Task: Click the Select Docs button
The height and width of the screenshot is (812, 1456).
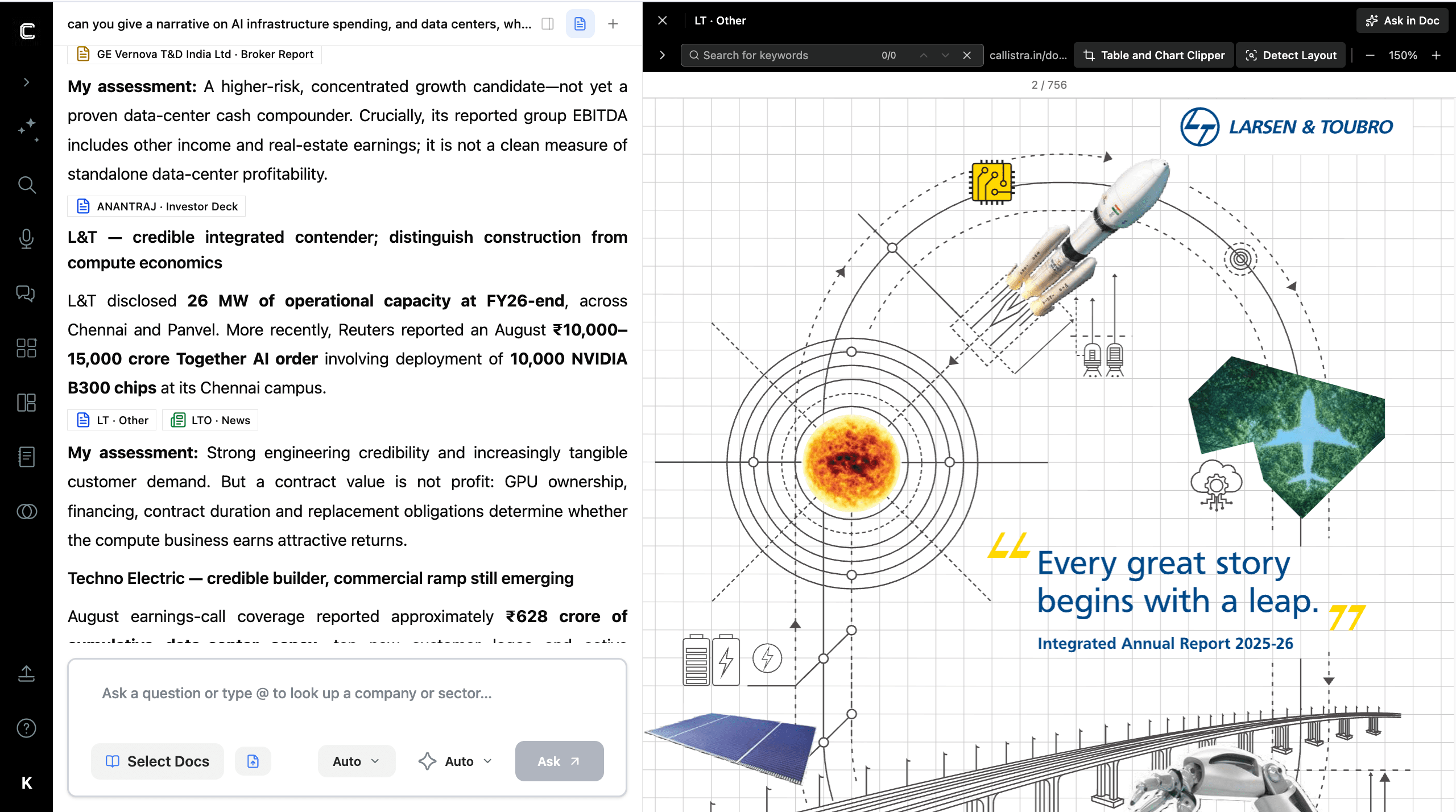Action: pyautogui.click(x=158, y=761)
